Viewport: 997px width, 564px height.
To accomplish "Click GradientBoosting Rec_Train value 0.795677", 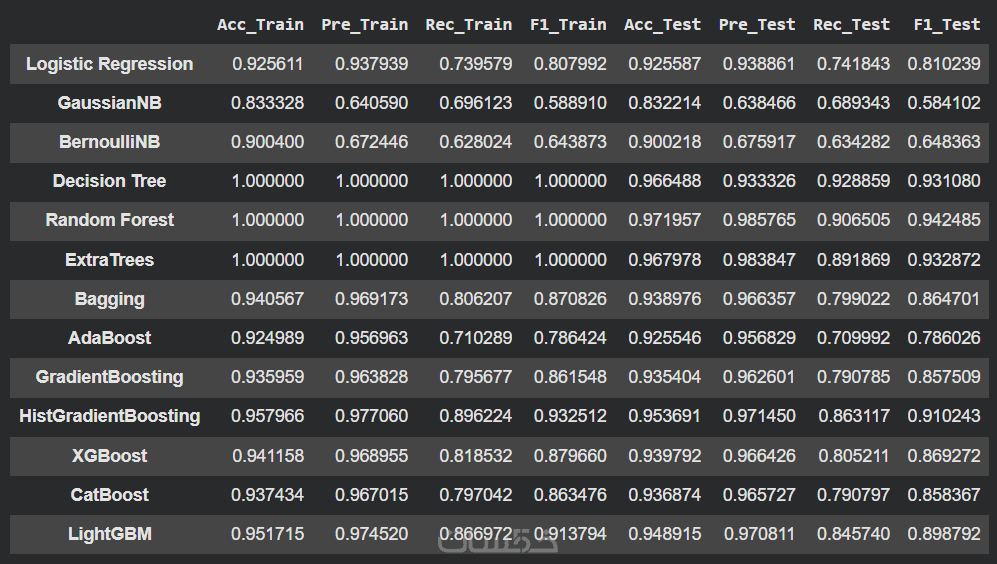I will click(x=476, y=377).
